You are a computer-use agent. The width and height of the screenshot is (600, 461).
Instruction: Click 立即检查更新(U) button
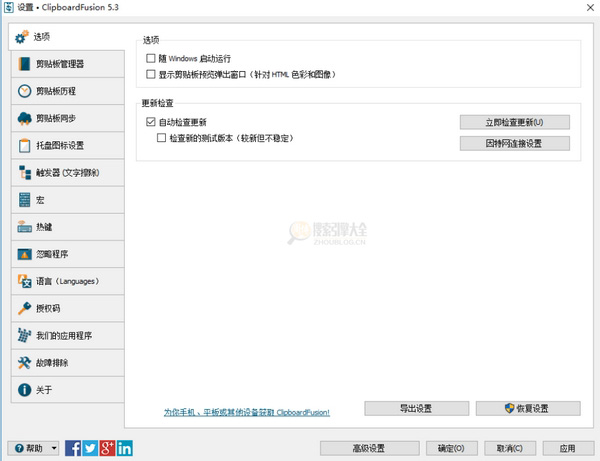[x=515, y=122]
